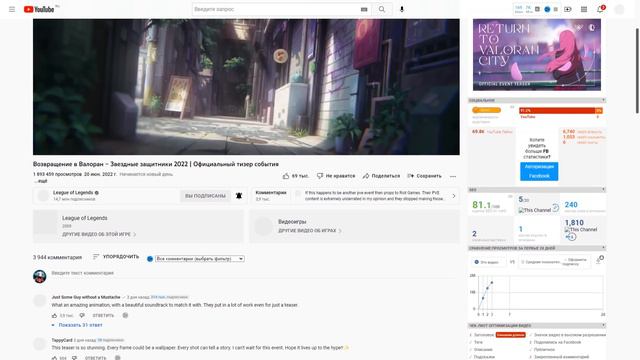Click the 81.1 SEO score value

click(x=481, y=205)
